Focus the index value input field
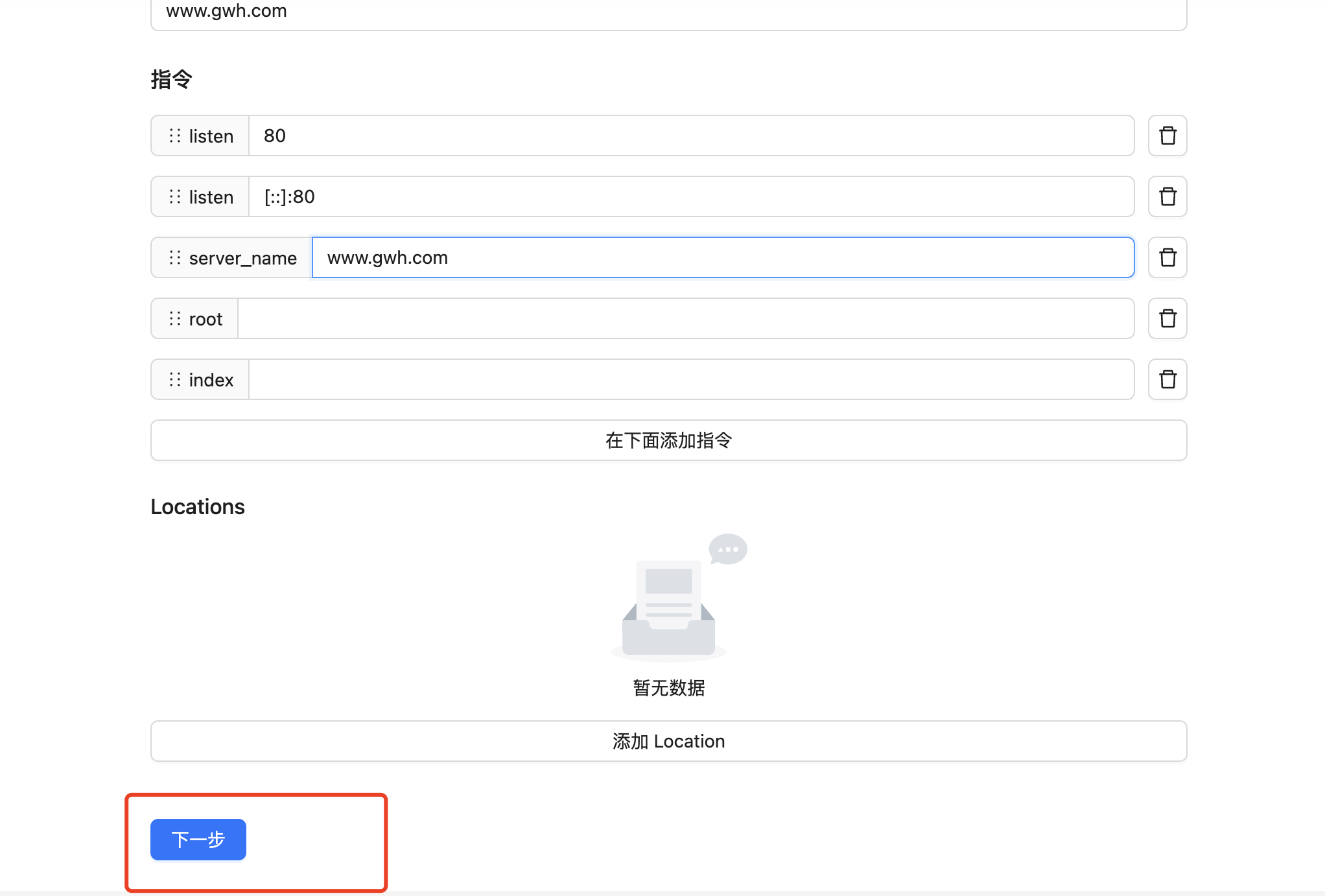The width and height of the screenshot is (1325, 896). tap(691, 379)
